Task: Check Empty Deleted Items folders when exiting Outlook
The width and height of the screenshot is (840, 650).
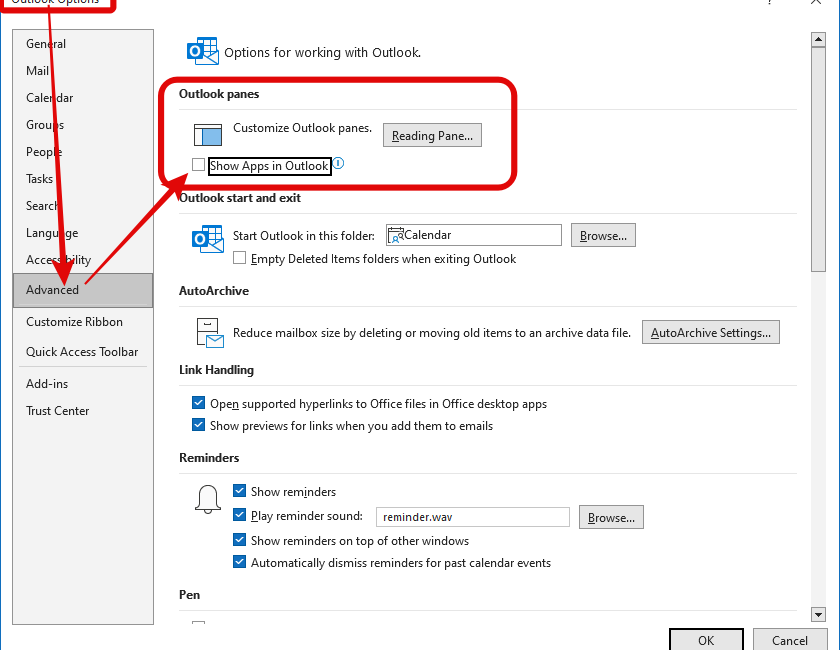Action: click(239, 258)
